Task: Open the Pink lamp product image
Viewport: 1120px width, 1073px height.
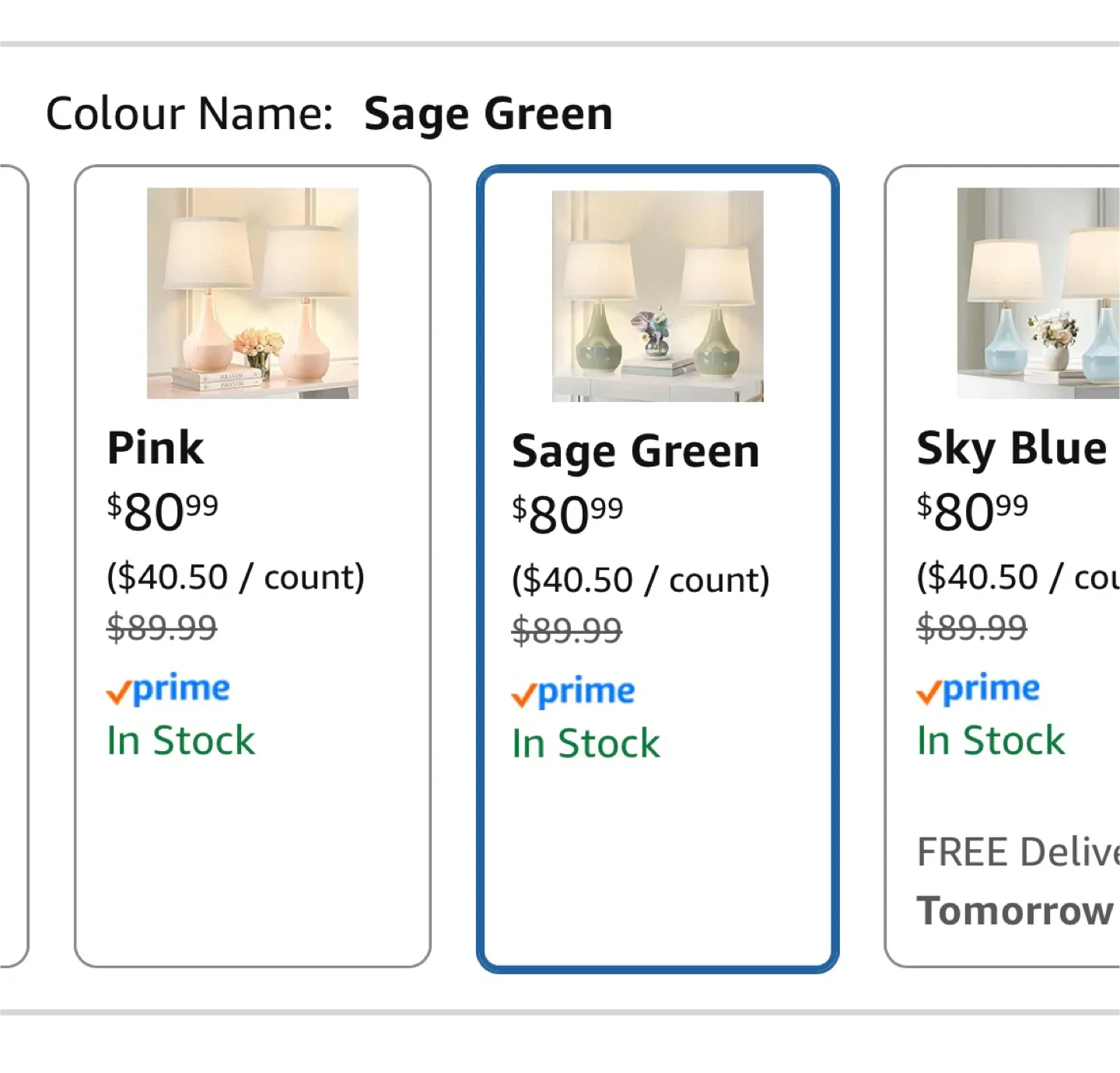Action: 253,294
